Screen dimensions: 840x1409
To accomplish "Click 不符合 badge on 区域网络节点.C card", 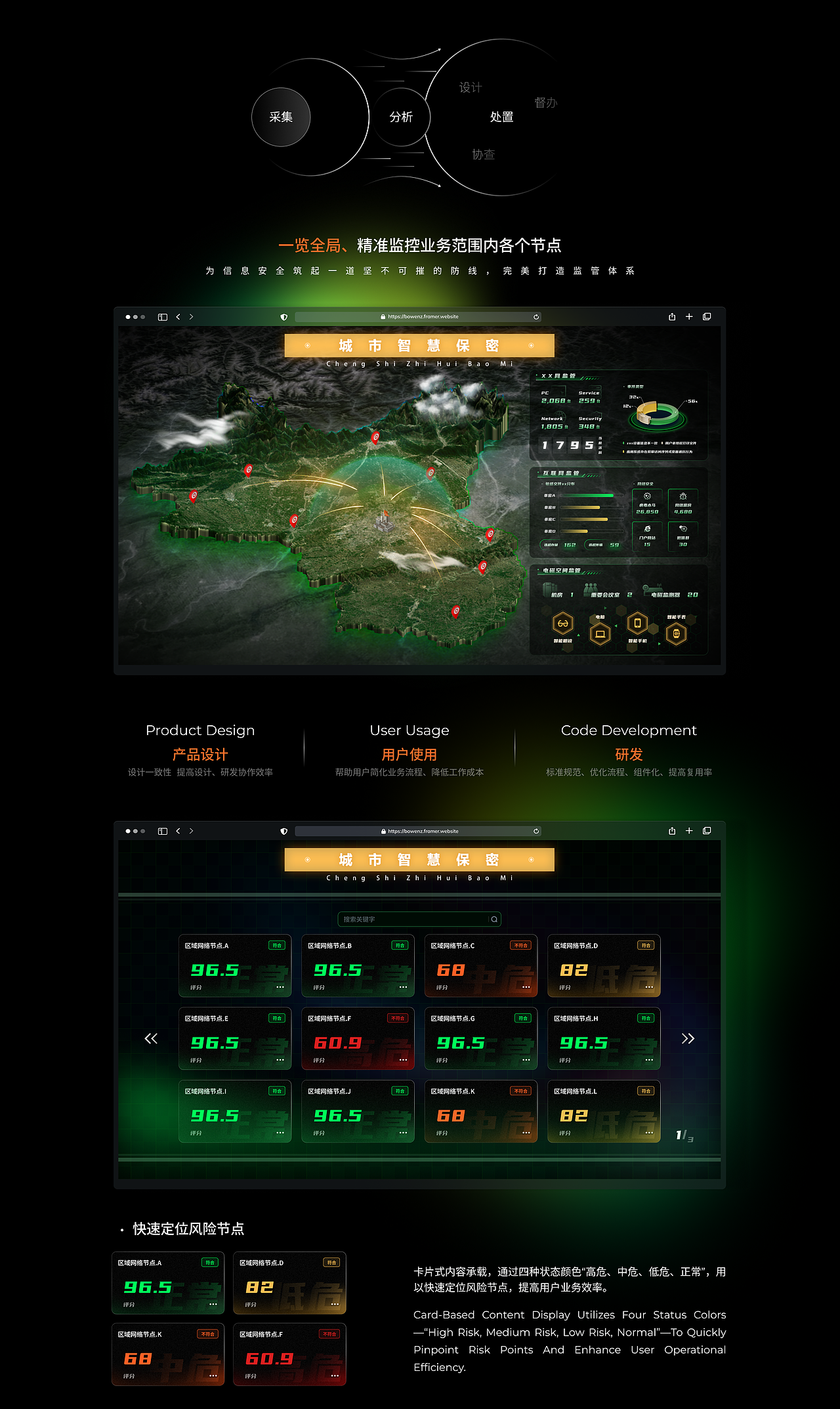I will coord(520,946).
